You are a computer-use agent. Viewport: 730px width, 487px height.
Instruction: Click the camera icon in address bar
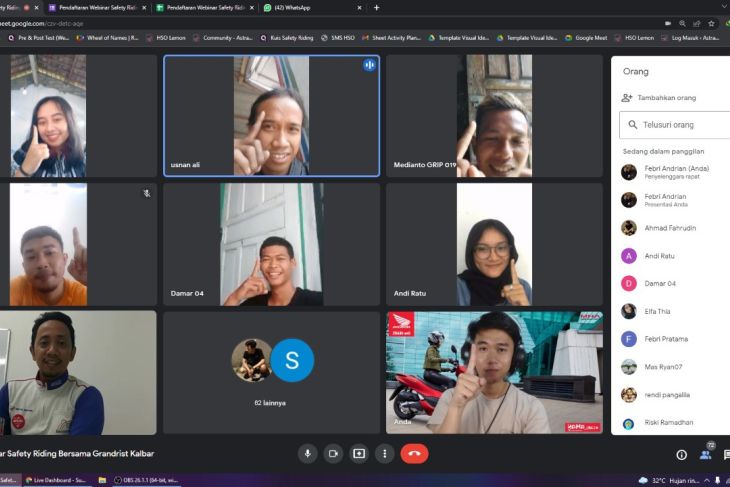pyautogui.click(x=668, y=23)
